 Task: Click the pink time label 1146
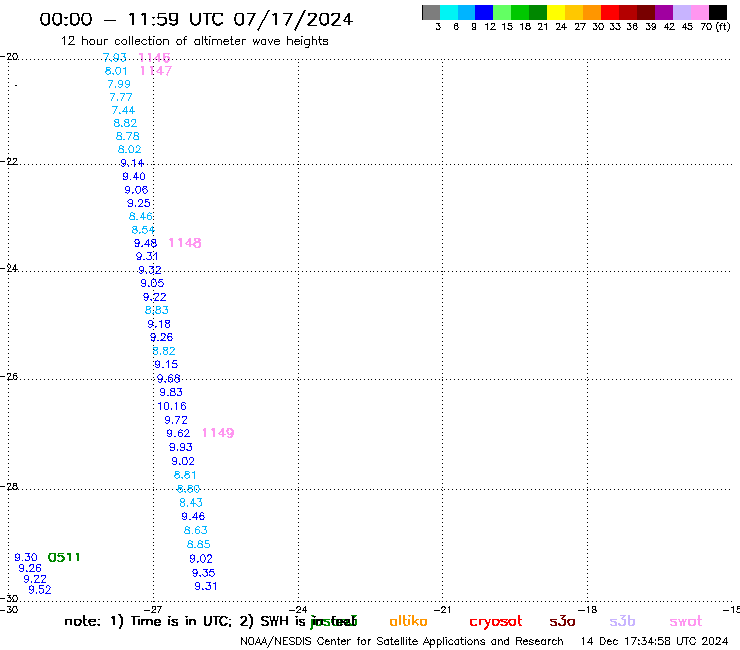(x=154, y=58)
